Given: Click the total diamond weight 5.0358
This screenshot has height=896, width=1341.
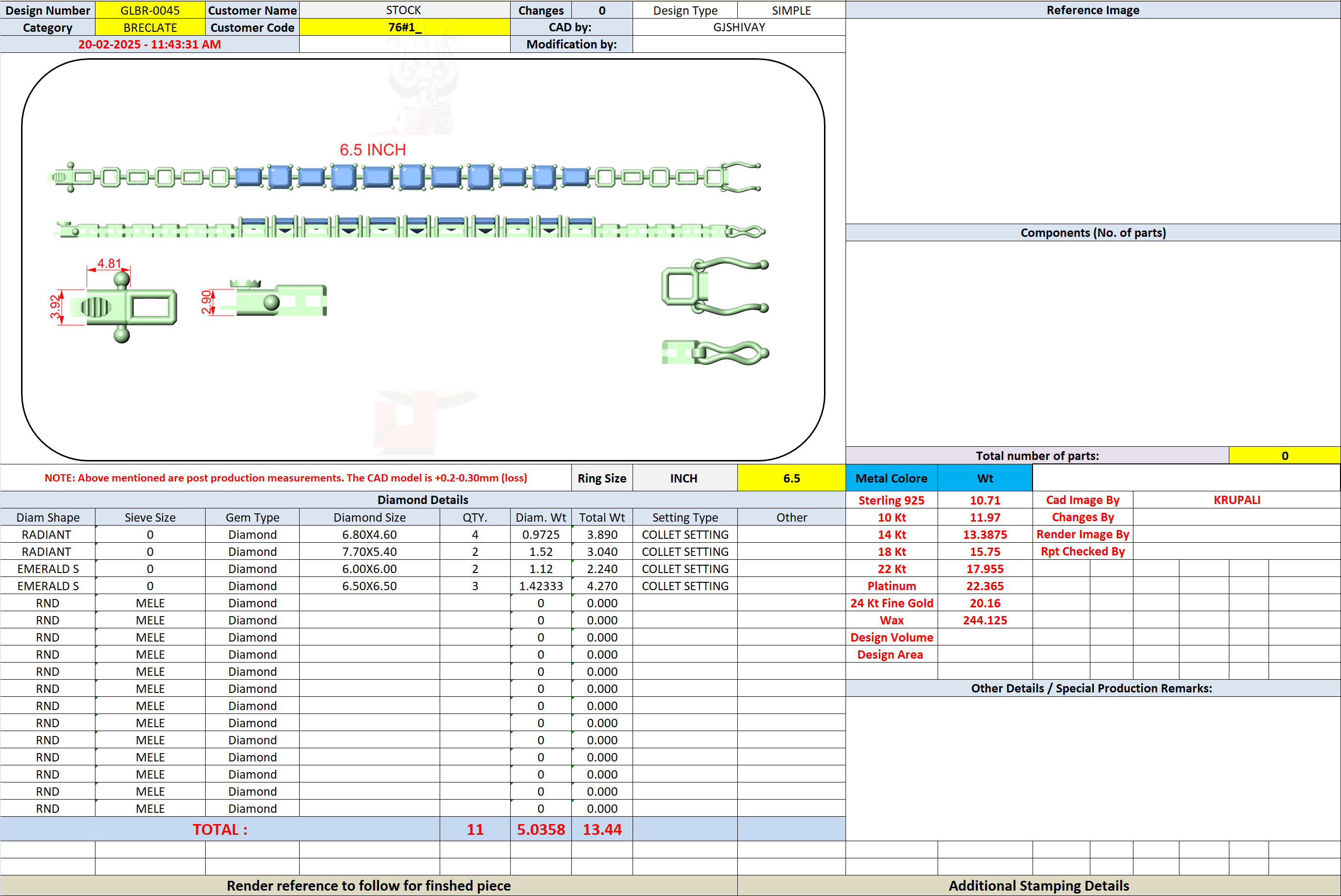Looking at the screenshot, I should (x=541, y=829).
